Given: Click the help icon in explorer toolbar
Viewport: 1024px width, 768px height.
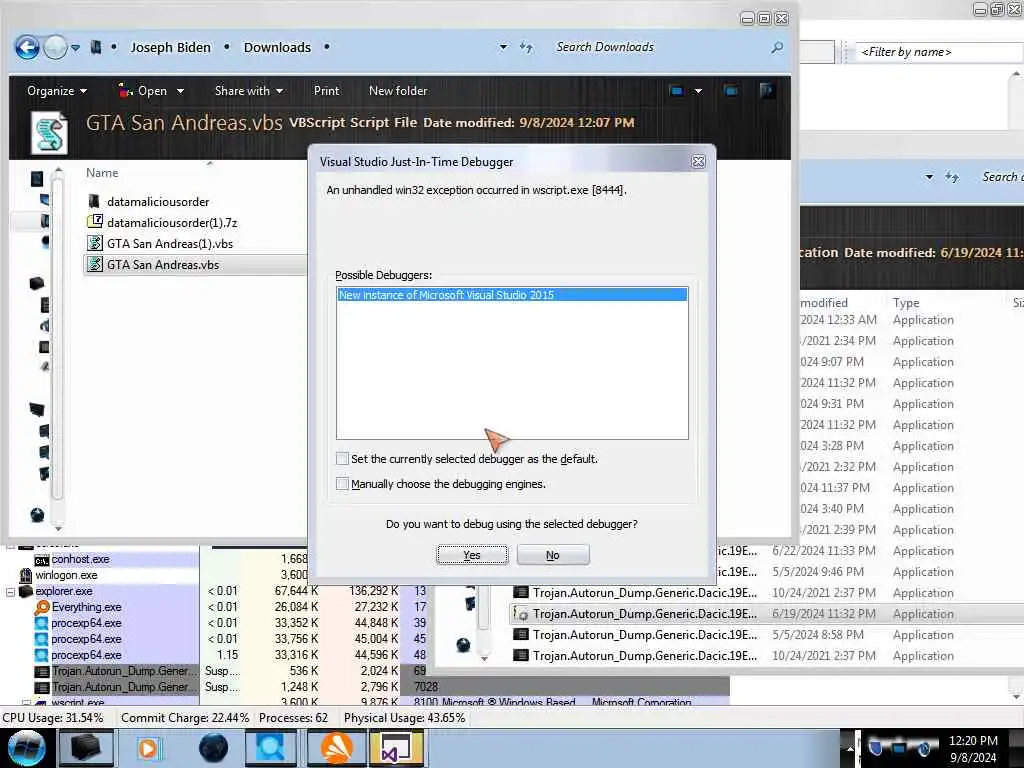Looking at the screenshot, I should [x=767, y=90].
